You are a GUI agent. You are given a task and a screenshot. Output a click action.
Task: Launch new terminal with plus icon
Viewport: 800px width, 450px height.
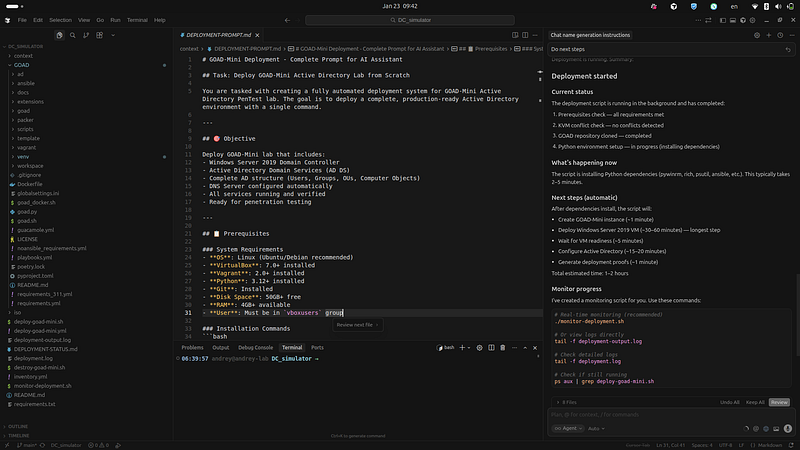(462, 347)
